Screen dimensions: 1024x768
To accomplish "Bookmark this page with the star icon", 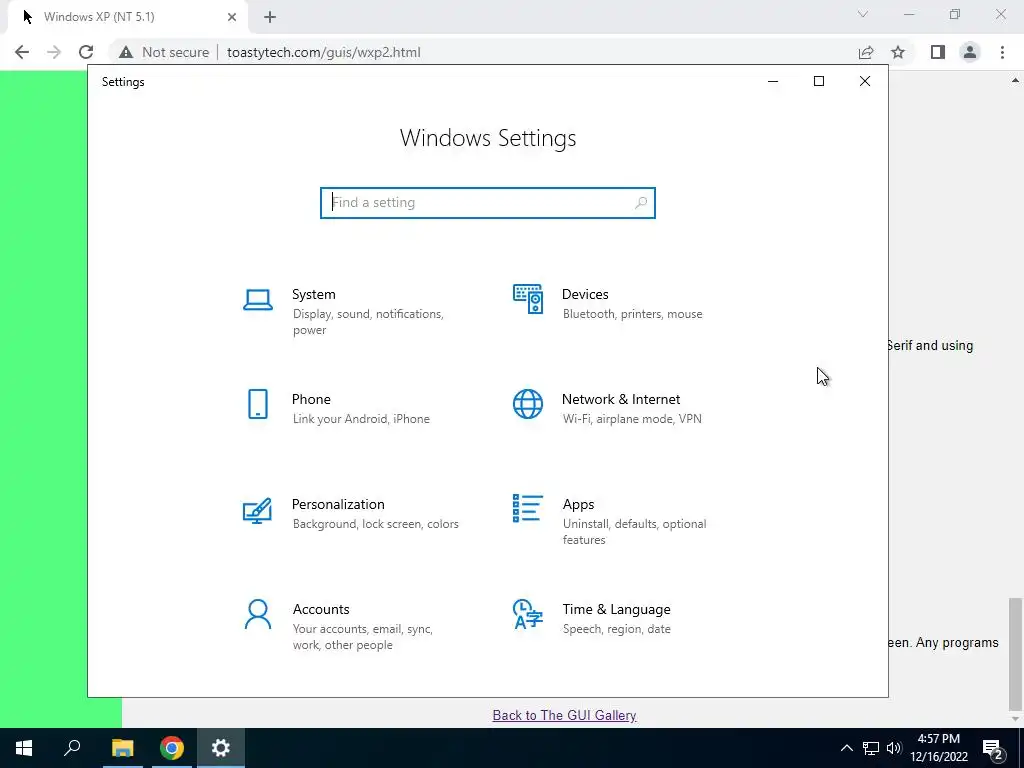I will coord(899,52).
